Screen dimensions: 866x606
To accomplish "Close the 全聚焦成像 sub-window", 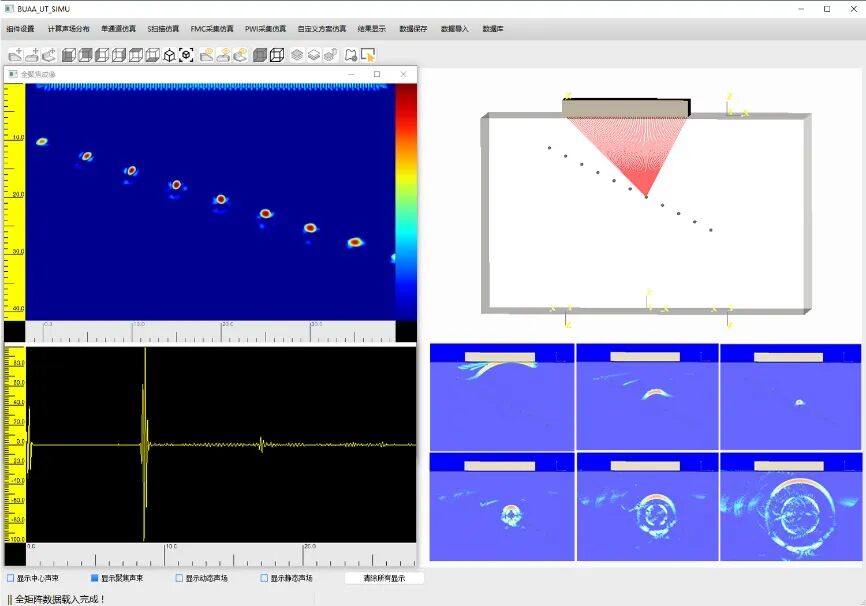I will pos(404,74).
